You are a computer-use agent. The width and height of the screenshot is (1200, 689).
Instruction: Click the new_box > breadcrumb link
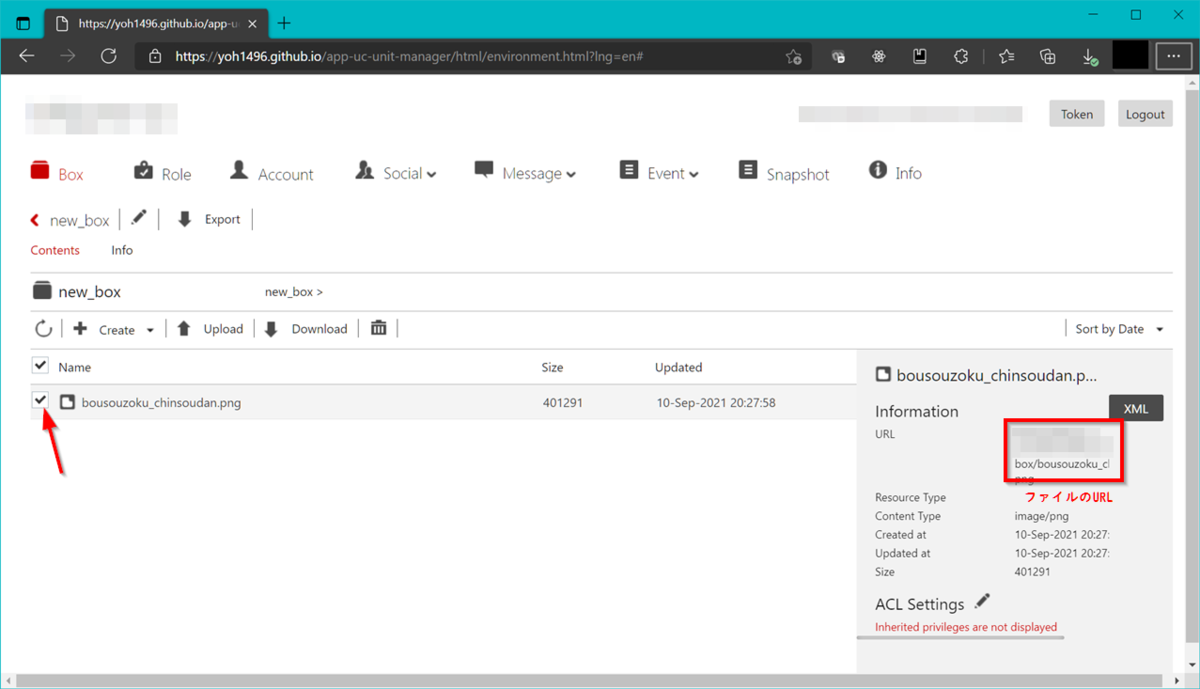coord(294,292)
